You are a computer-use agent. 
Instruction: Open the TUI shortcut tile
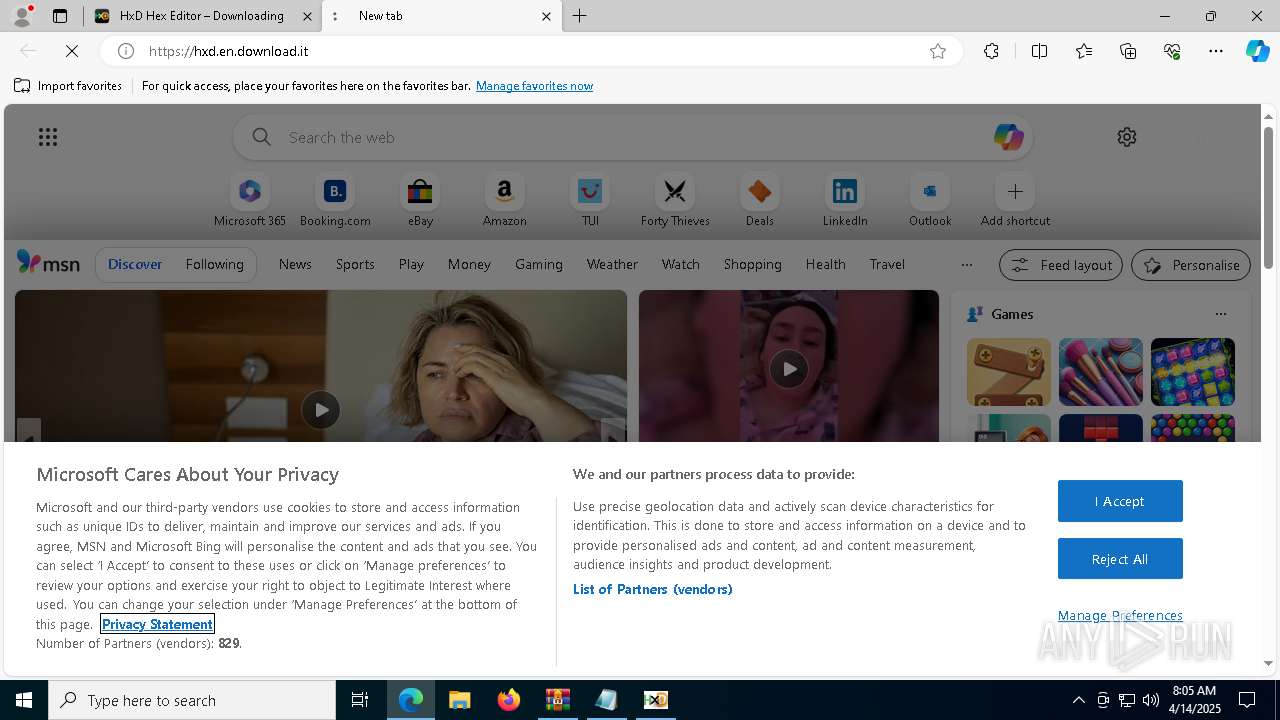click(x=590, y=200)
